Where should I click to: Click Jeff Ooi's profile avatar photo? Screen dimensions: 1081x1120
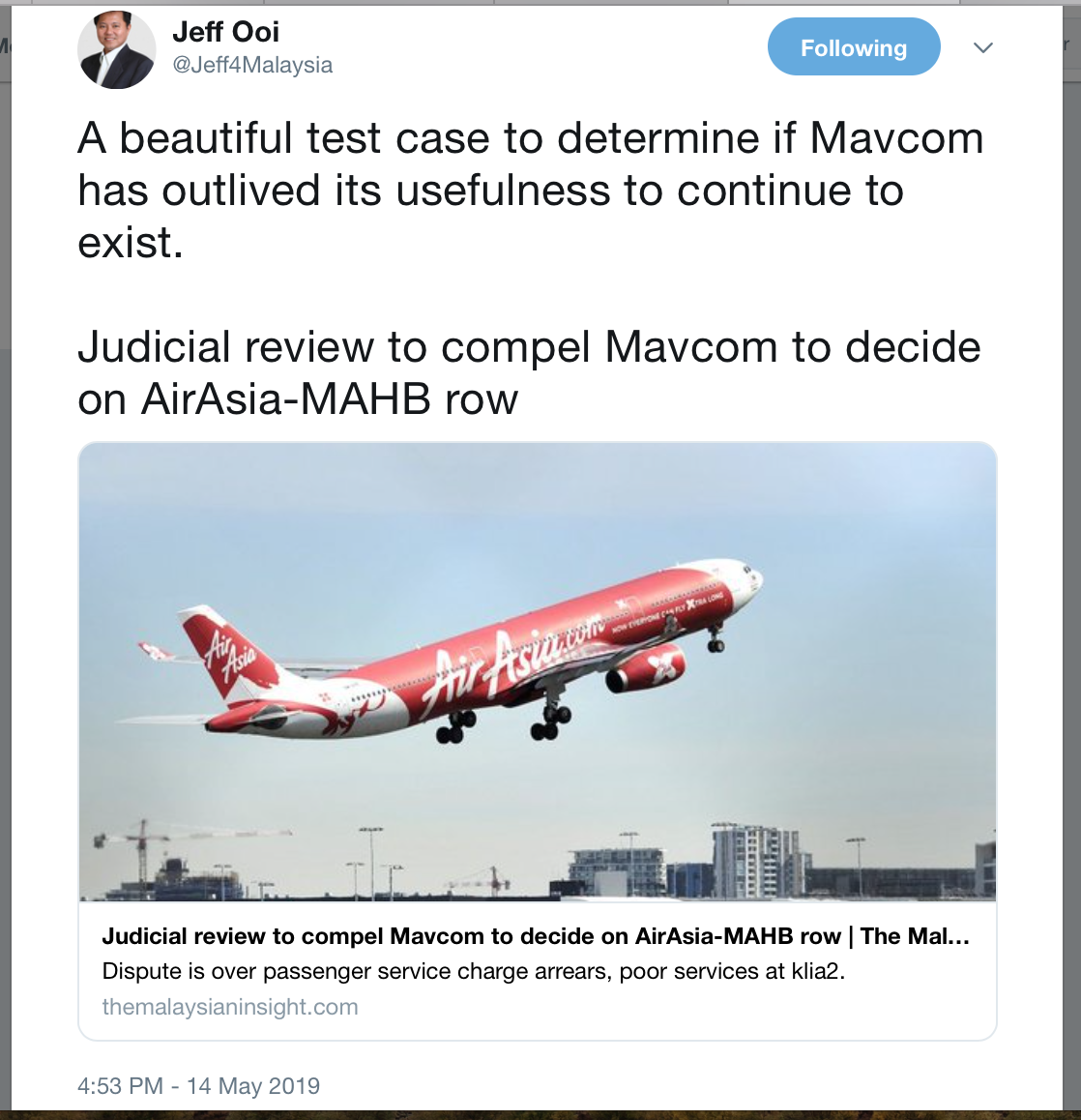click(116, 49)
